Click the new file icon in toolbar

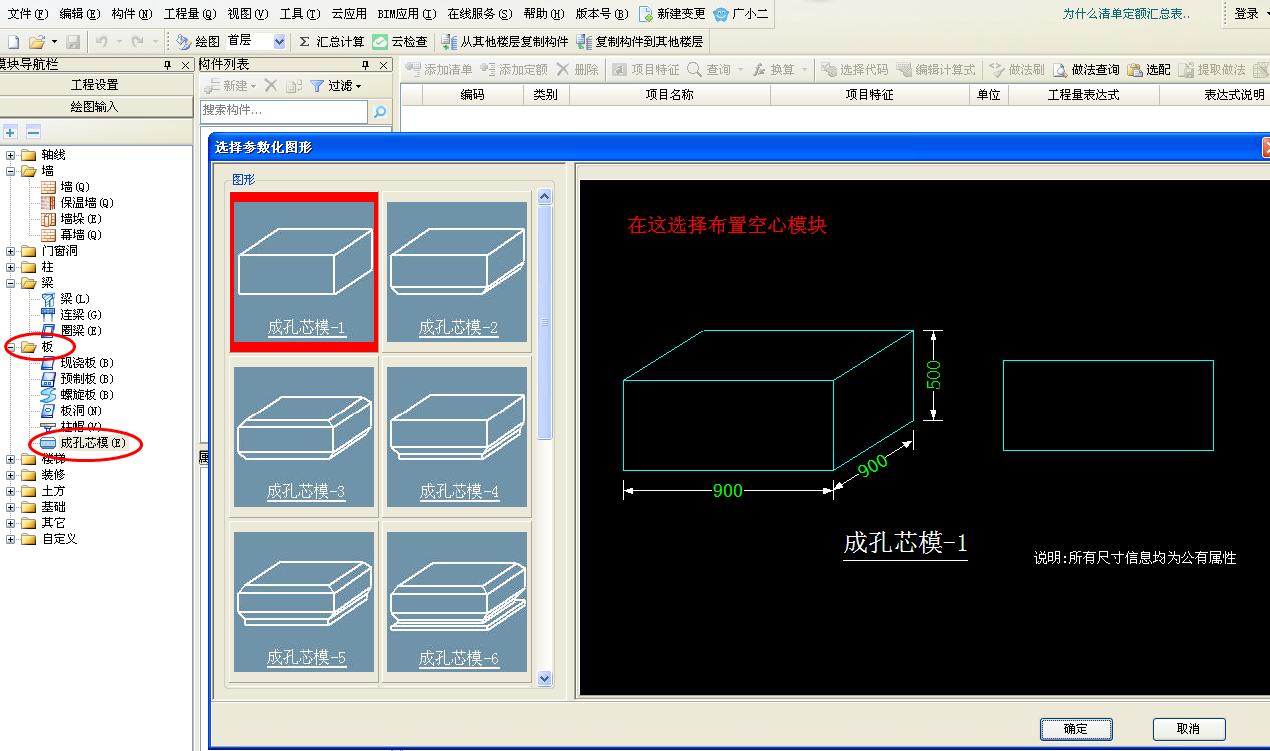pyautogui.click(x=13, y=42)
